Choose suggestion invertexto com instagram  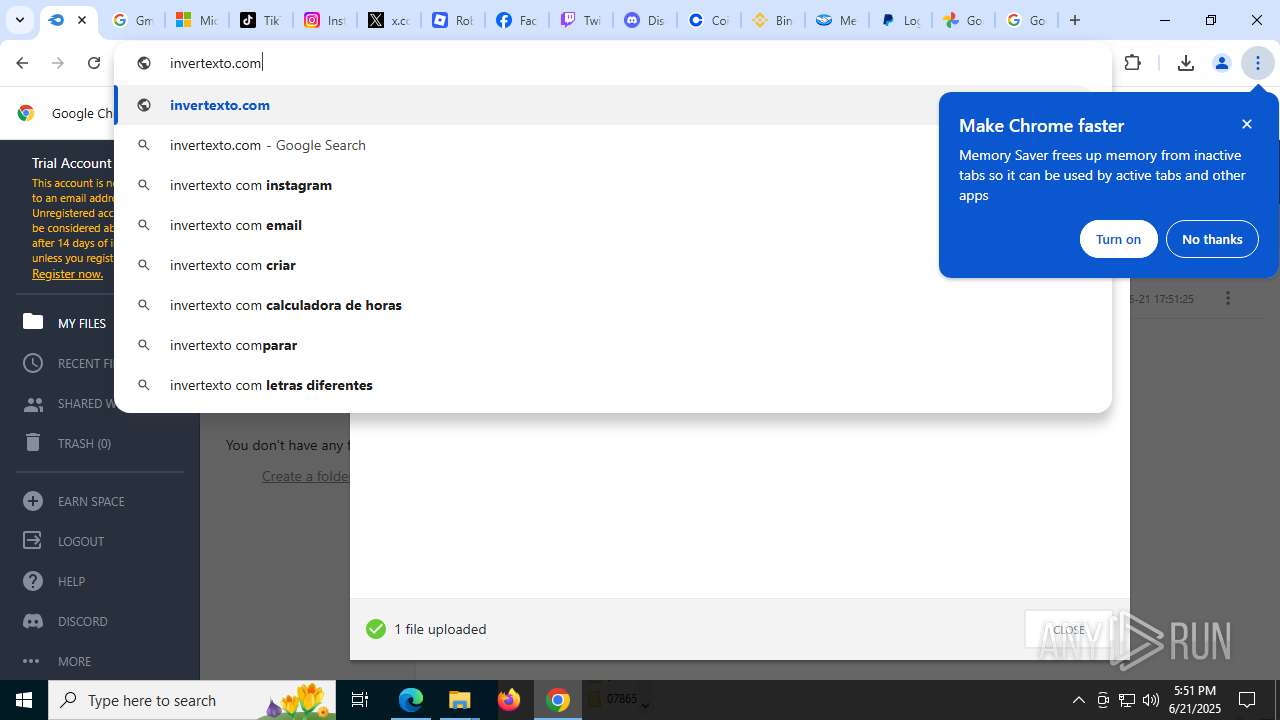click(612, 185)
